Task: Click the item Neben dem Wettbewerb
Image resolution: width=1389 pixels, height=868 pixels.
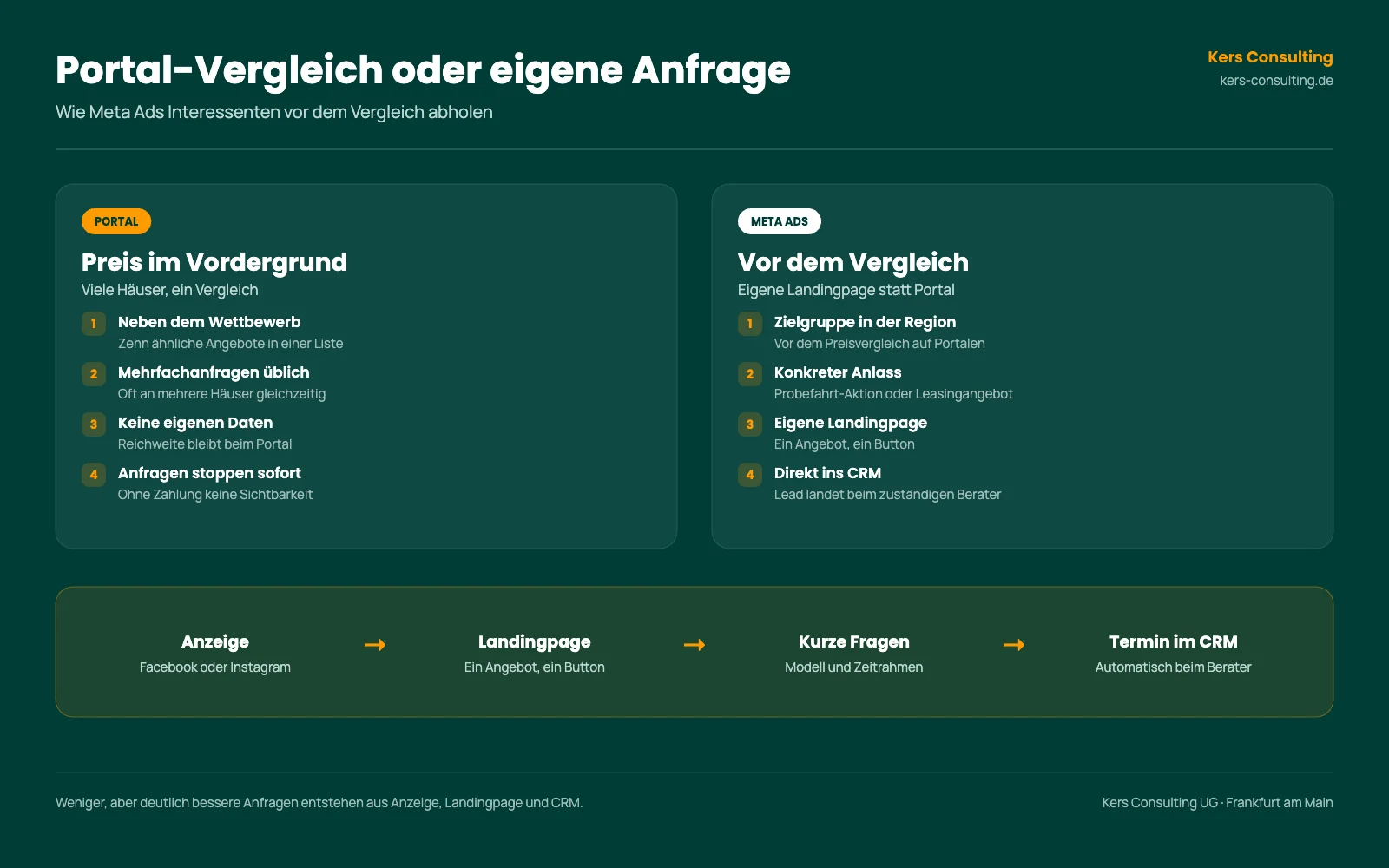Action: [x=209, y=322]
